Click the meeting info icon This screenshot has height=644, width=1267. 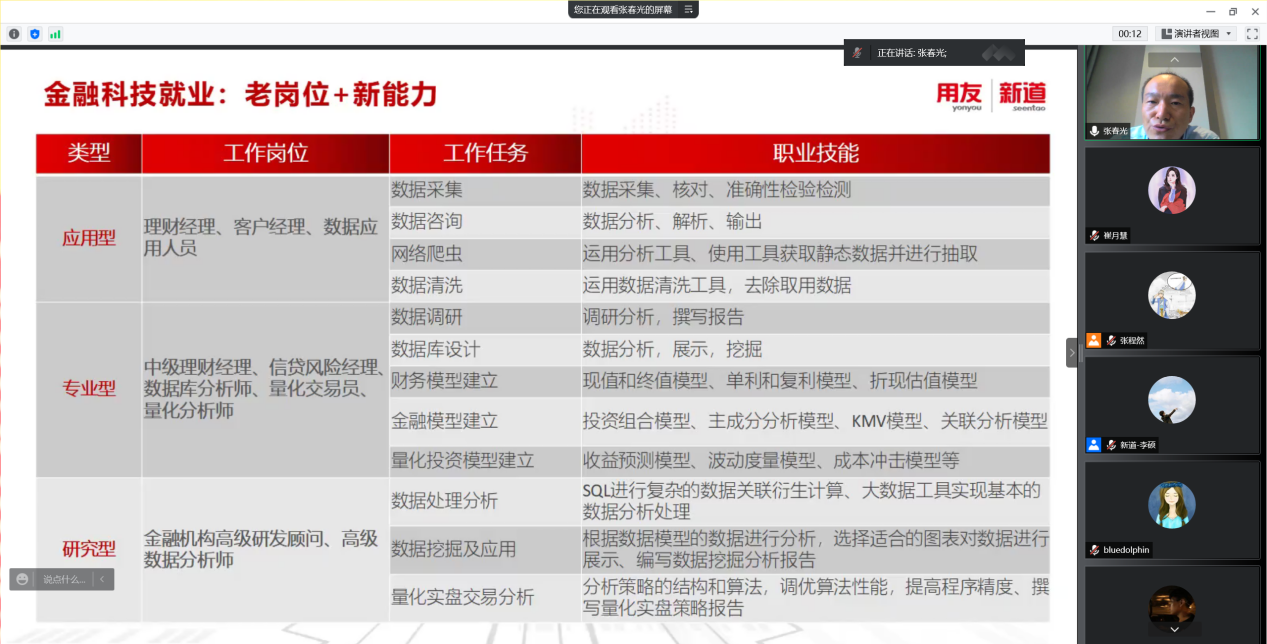tap(14, 34)
